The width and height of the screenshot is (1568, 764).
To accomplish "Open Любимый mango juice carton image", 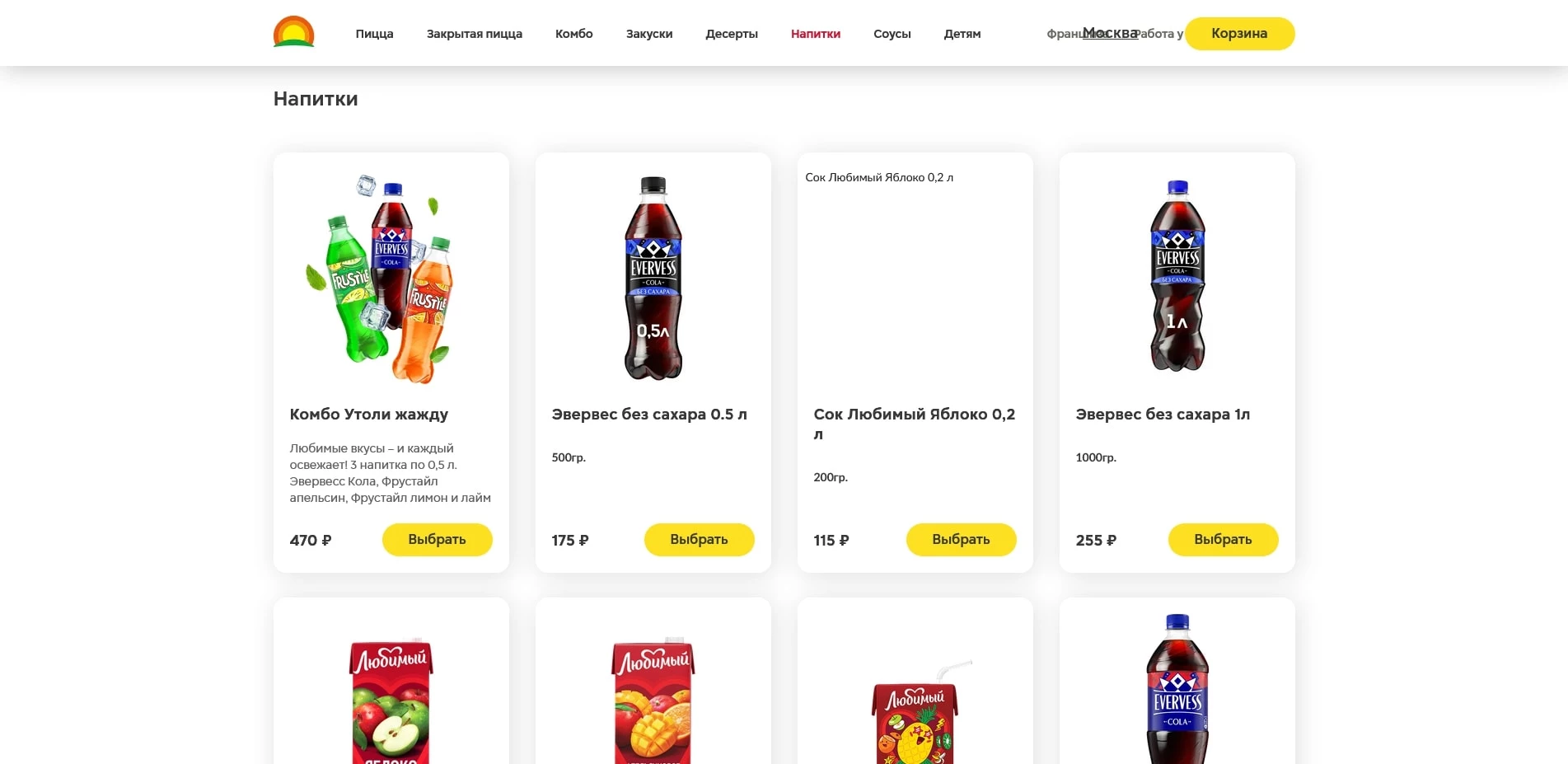I will click(x=653, y=701).
